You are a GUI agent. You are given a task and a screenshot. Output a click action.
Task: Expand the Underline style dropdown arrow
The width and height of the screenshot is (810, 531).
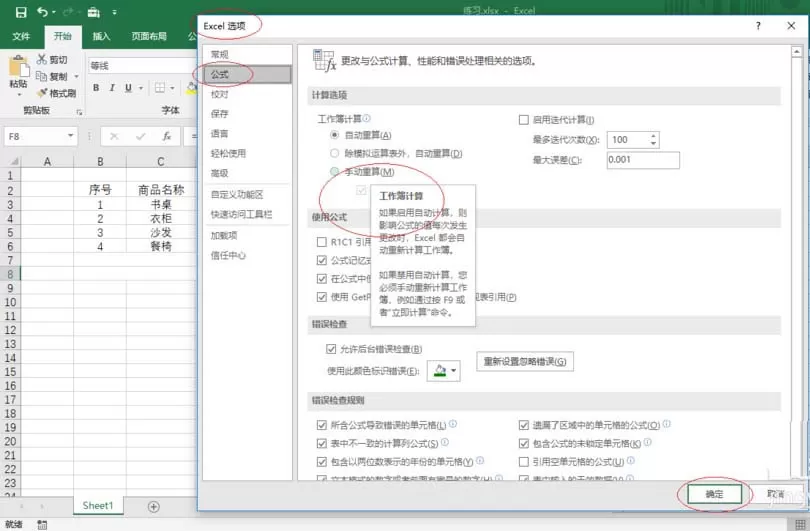pyautogui.click(x=141, y=88)
